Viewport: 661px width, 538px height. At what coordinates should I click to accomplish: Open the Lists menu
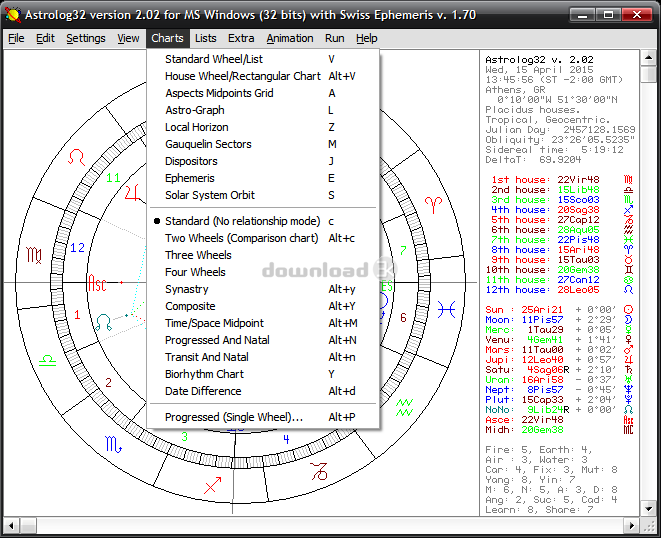205,38
